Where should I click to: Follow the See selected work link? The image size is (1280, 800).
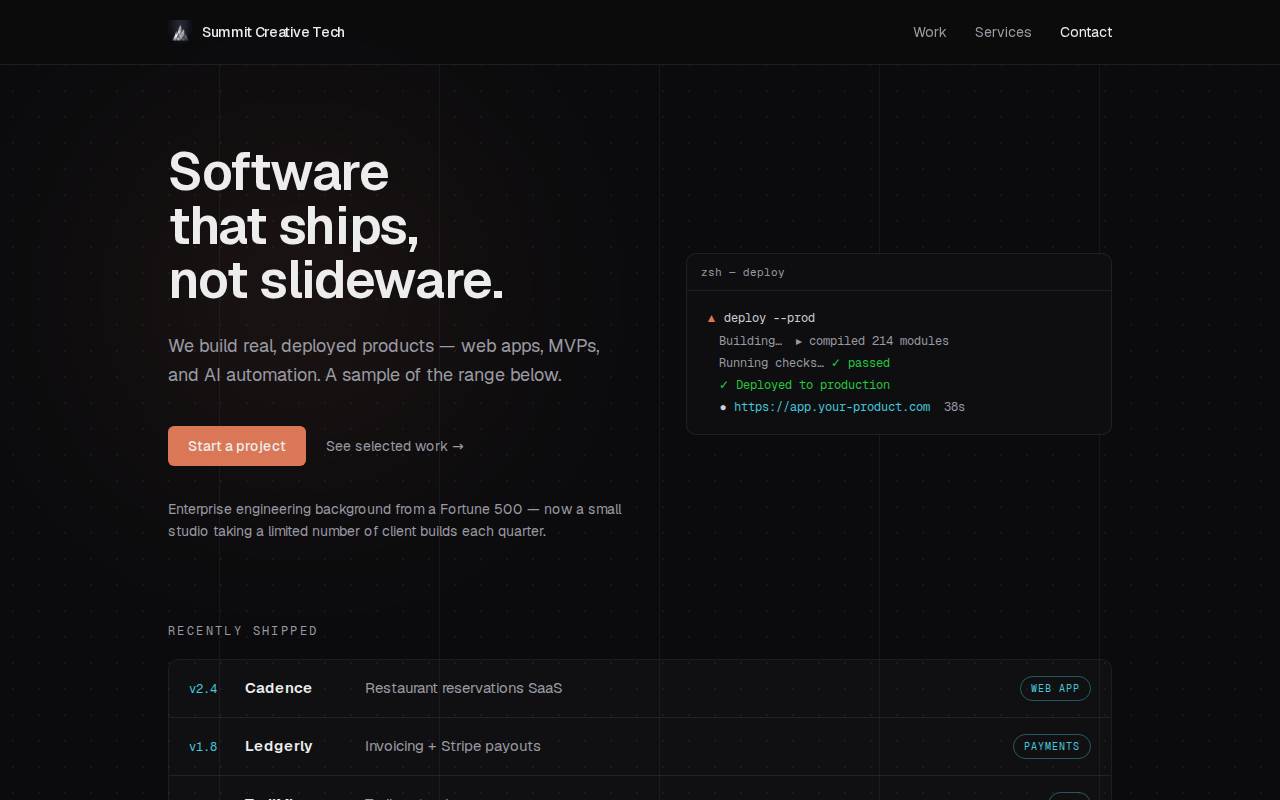coord(395,446)
